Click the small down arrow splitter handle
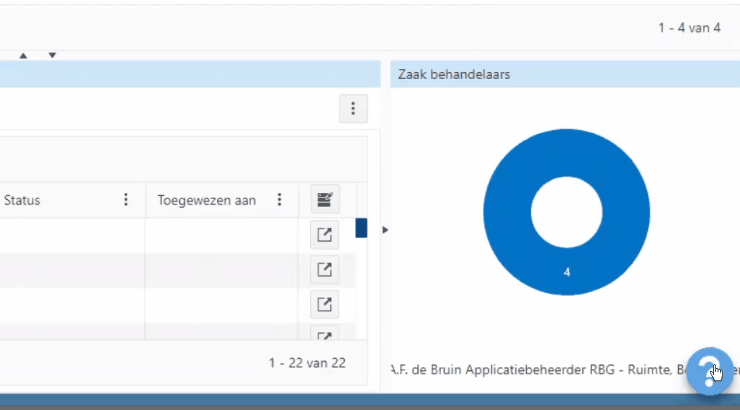 pos(53,55)
